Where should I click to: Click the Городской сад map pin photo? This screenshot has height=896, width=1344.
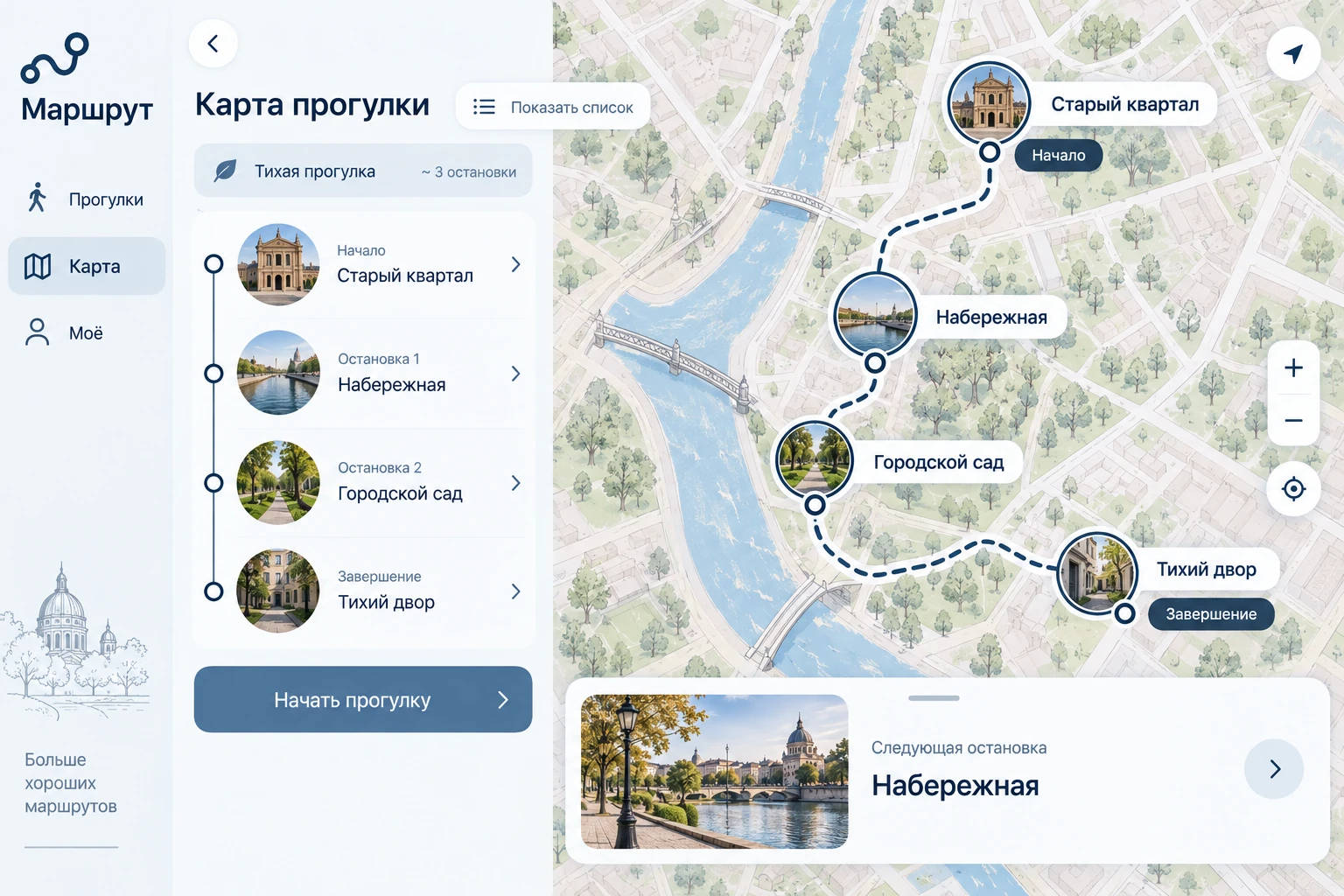click(814, 460)
